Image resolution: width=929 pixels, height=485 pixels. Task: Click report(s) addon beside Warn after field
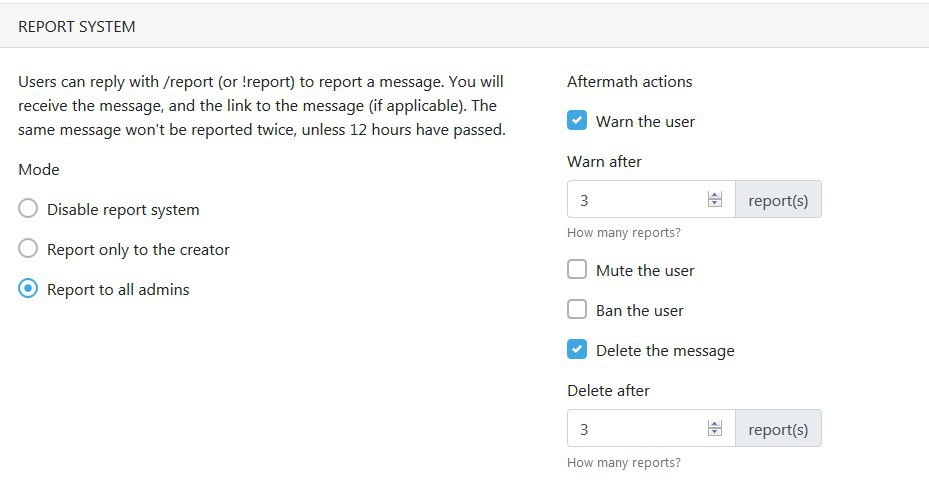tap(779, 200)
